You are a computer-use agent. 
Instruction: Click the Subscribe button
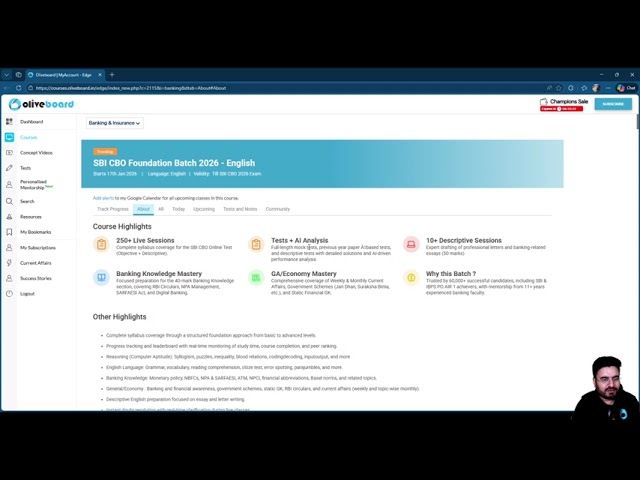613,104
